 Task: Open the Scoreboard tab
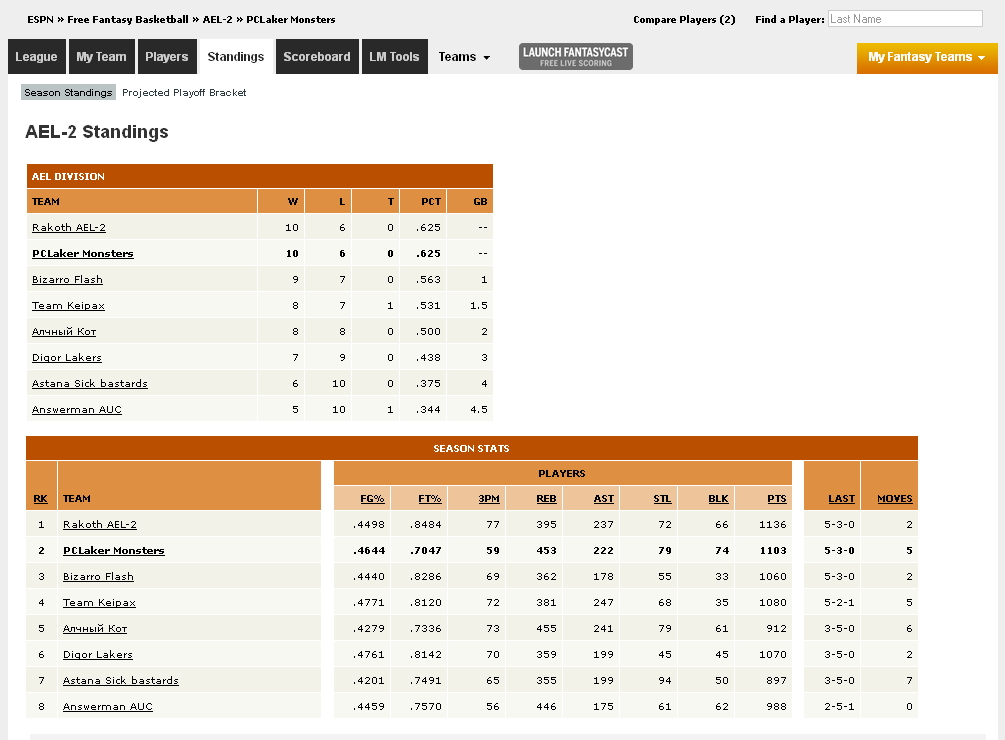[317, 56]
